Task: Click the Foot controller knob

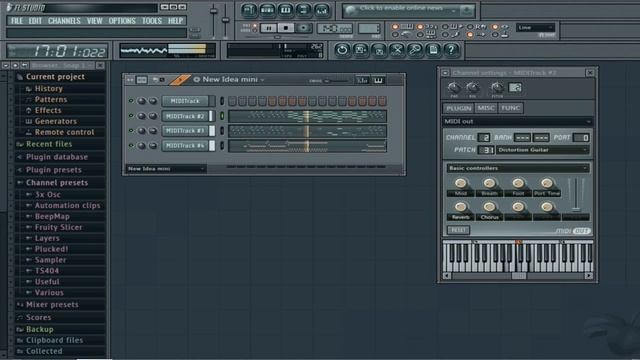Action: tap(518, 183)
